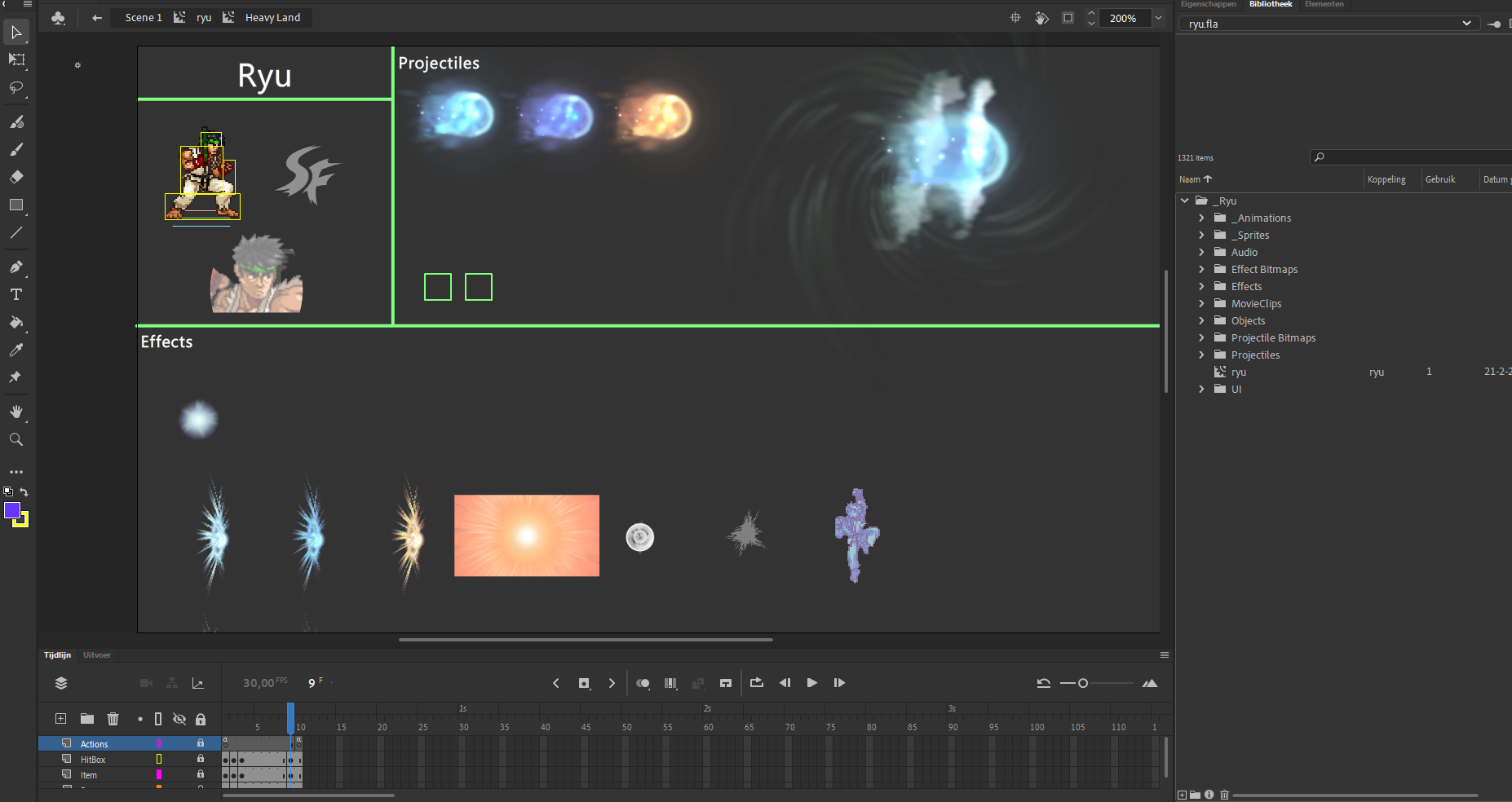Select the Classic Brush tool
Image resolution: width=1512 pixels, height=802 pixels.
(x=16, y=149)
